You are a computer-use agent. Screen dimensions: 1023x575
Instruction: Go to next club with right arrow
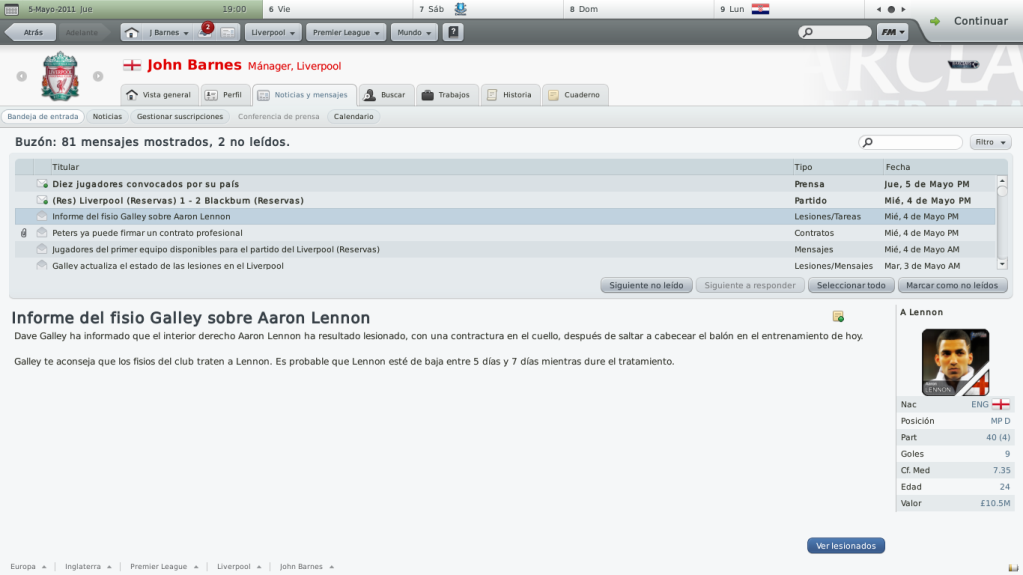(98, 76)
